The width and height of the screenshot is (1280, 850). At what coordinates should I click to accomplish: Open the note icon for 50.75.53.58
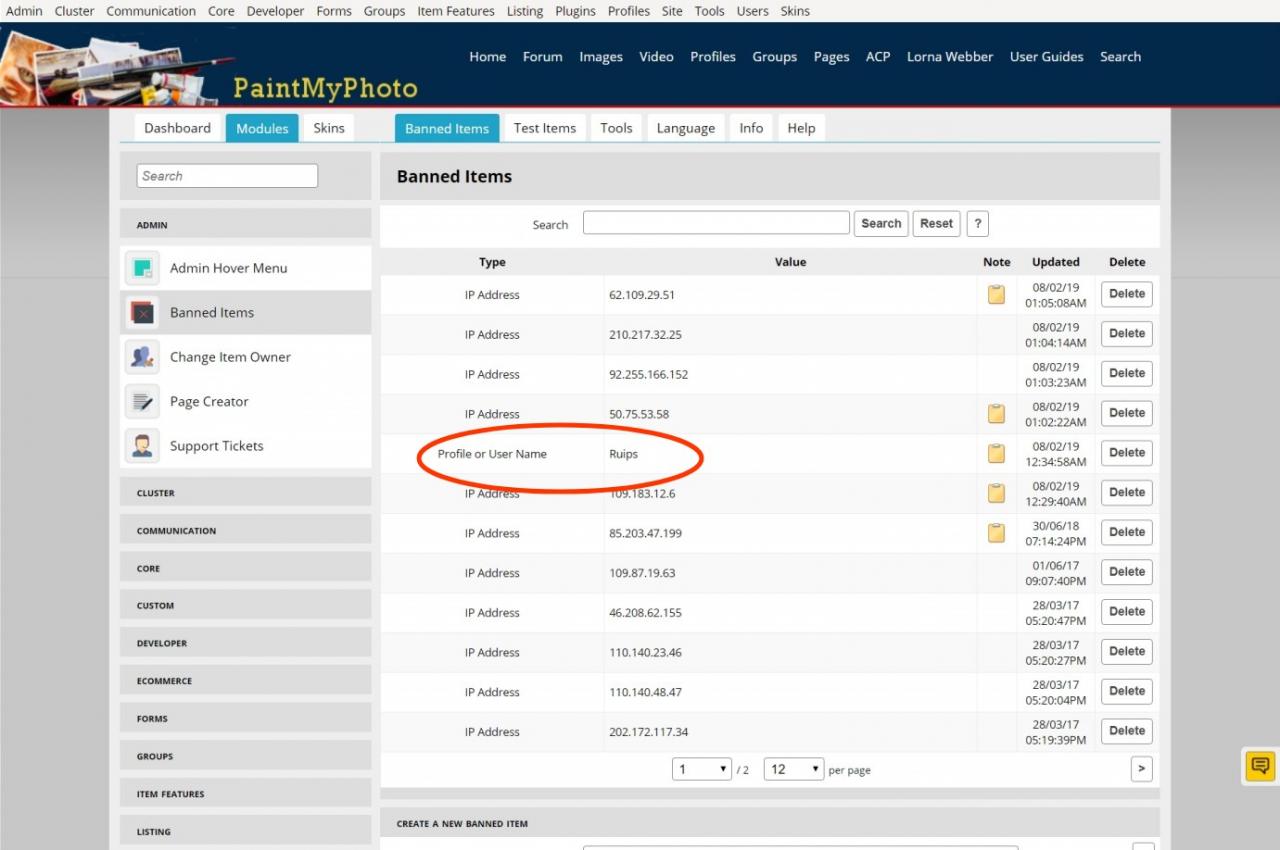pyautogui.click(x=996, y=414)
